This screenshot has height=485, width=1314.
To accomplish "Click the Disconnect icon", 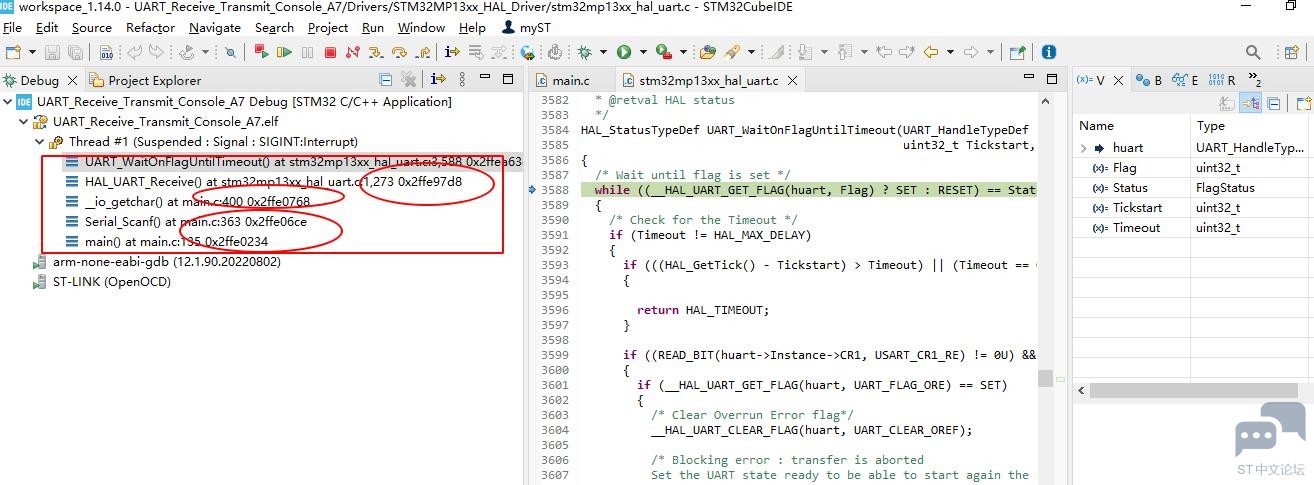I will 352,52.
